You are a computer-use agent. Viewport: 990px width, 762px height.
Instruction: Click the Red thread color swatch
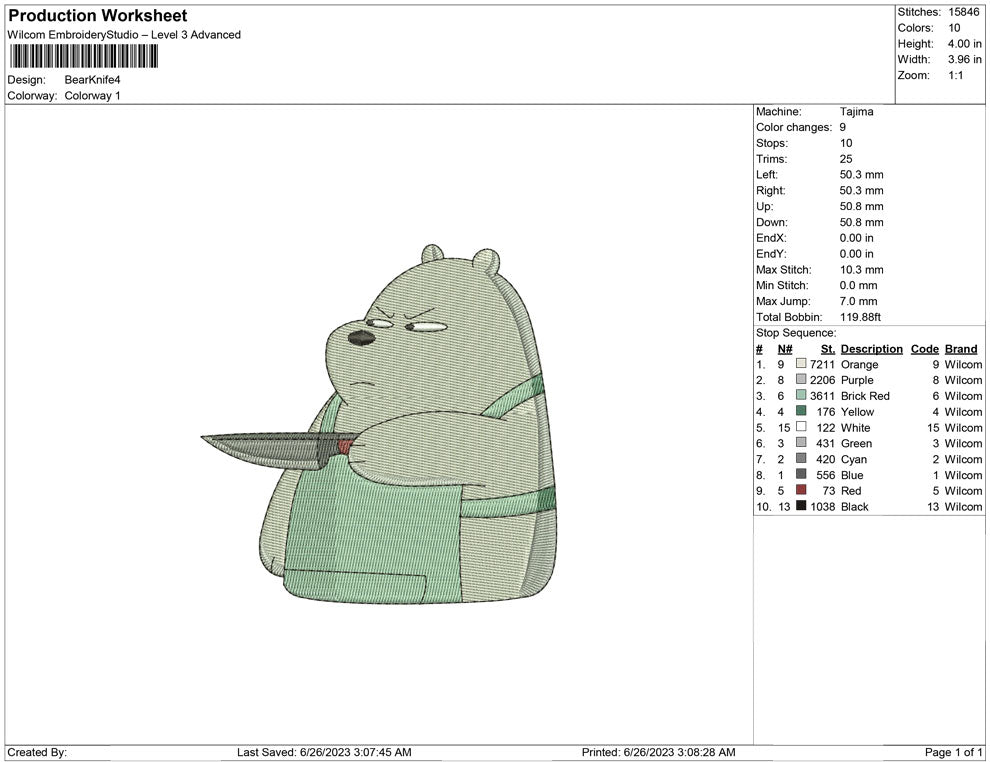(x=801, y=490)
